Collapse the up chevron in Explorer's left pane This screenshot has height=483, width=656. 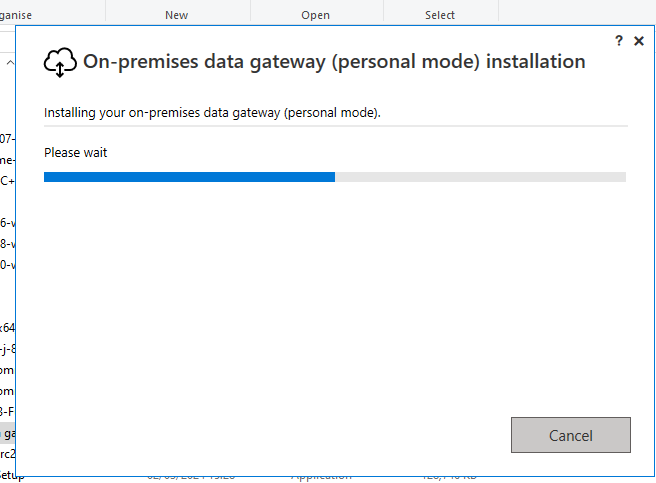(10, 63)
